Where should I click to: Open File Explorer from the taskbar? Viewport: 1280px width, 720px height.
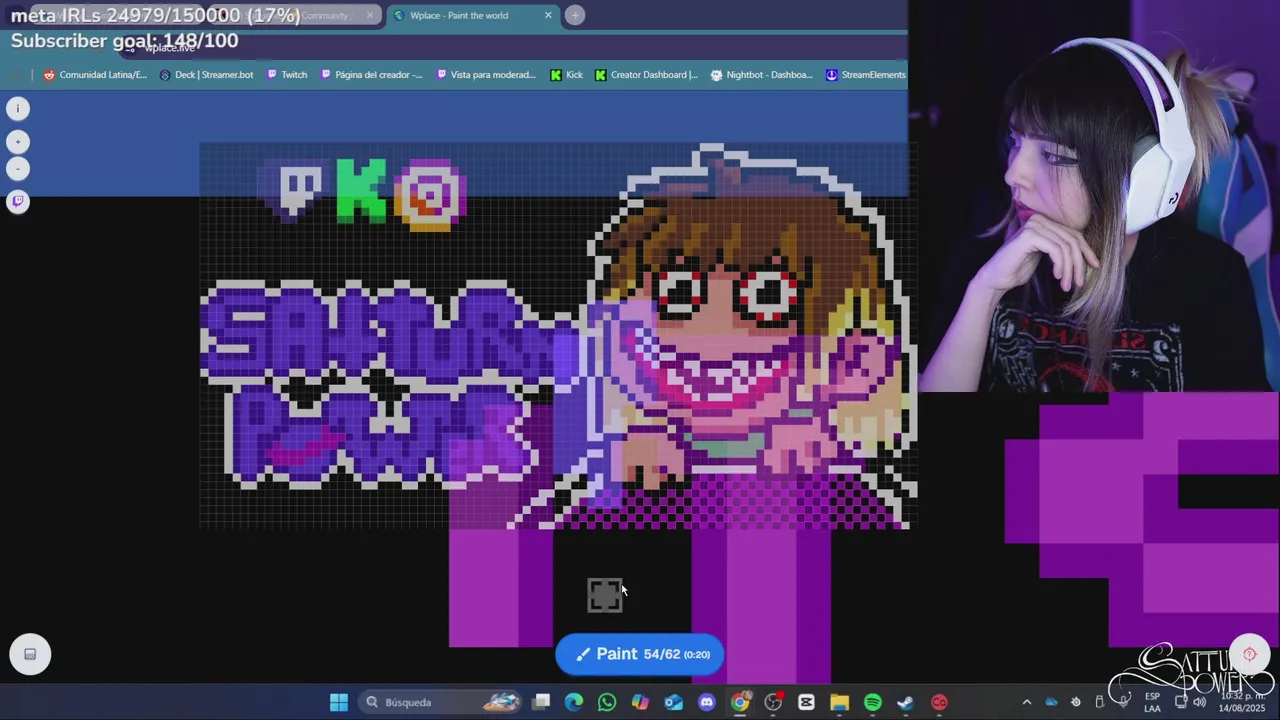[839, 702]
